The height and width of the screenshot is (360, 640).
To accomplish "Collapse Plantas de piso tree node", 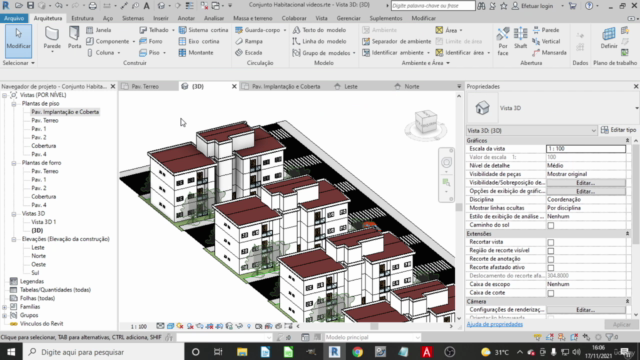I will [x=13, y=104].
